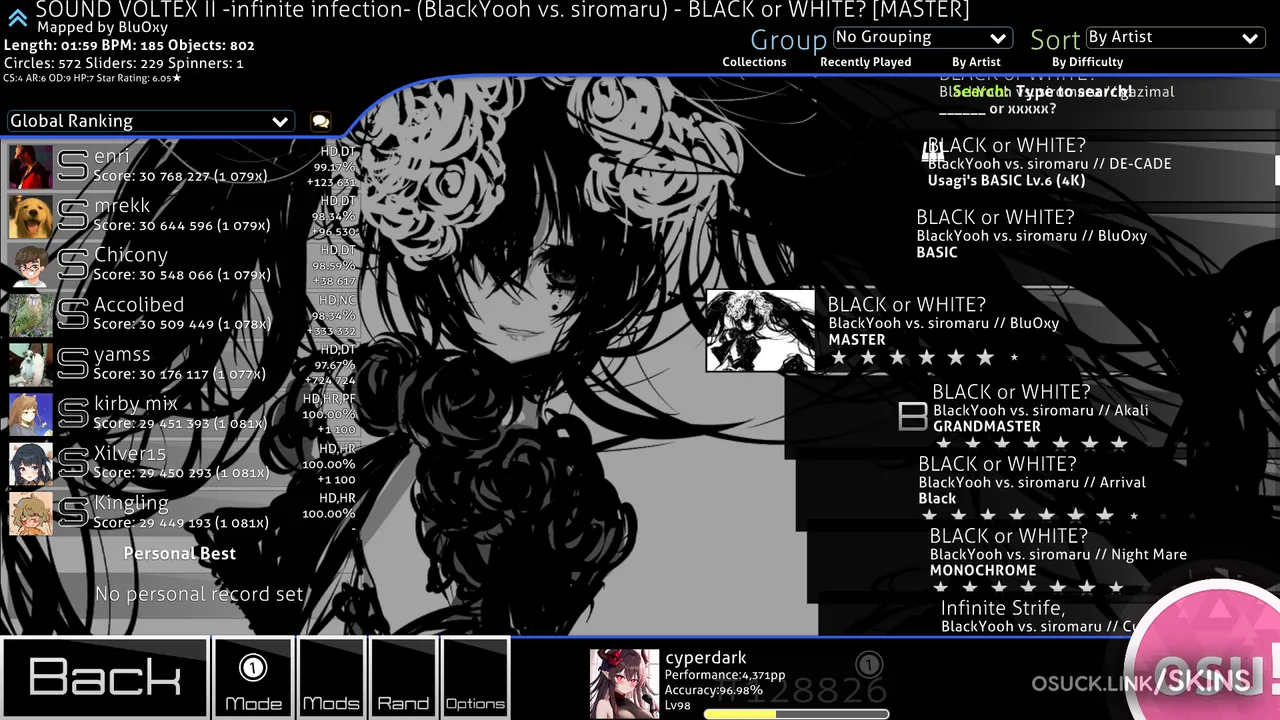Click the search box to type
This screenshot has height=720, width=1280.
[1043, 92]
